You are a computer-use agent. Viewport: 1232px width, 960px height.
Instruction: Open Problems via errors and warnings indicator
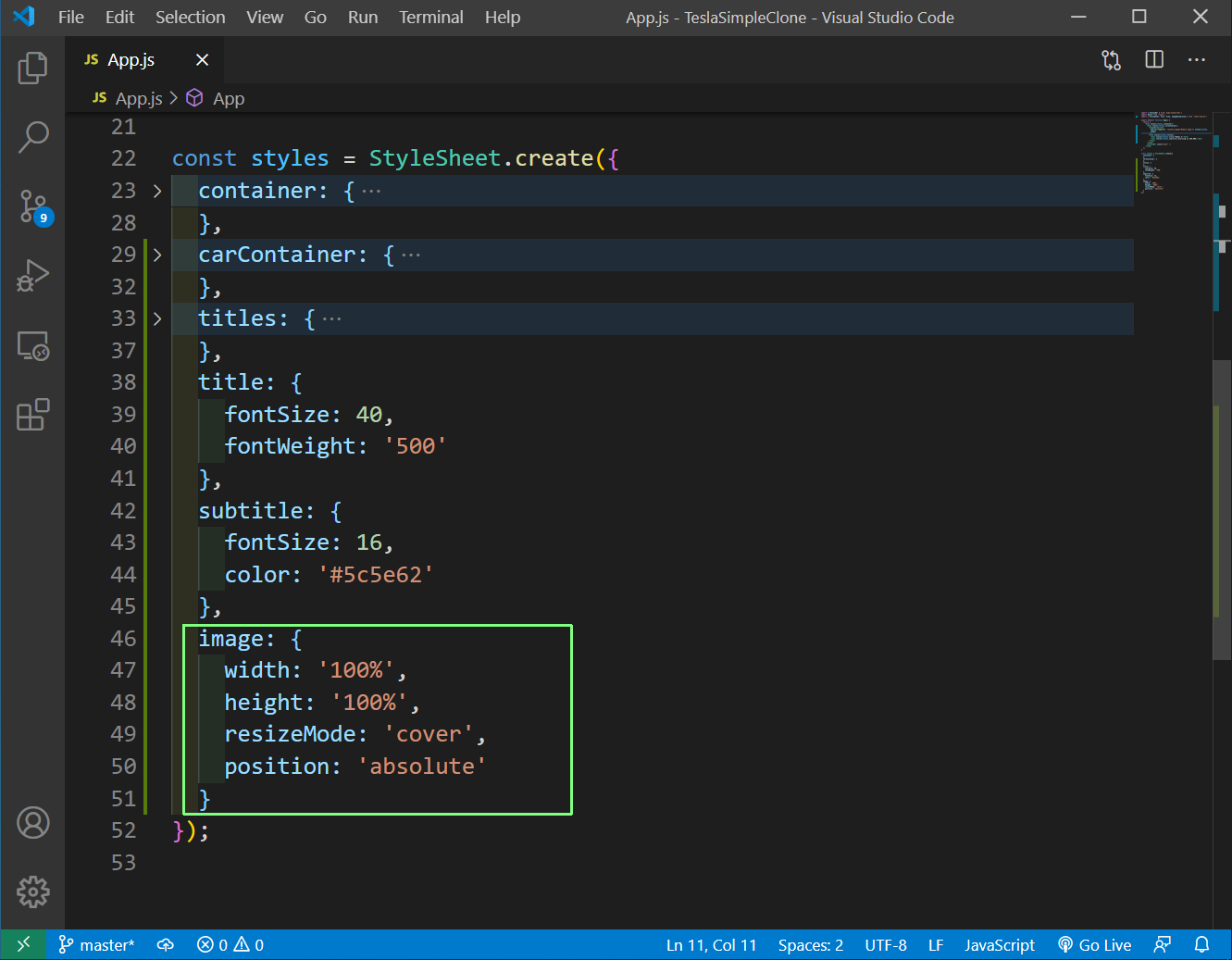coord(230,944)
